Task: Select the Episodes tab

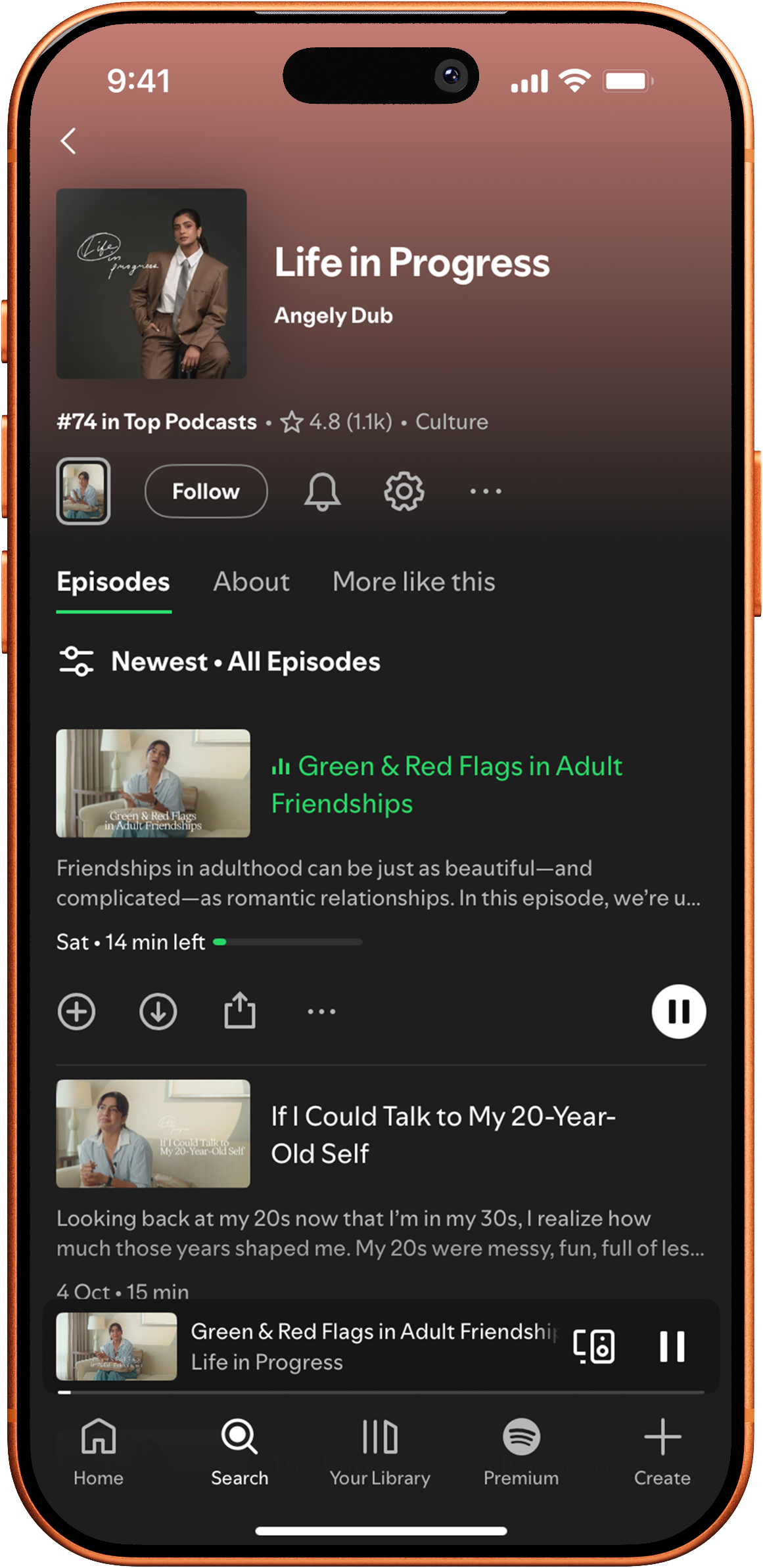Action: point(114,583)
